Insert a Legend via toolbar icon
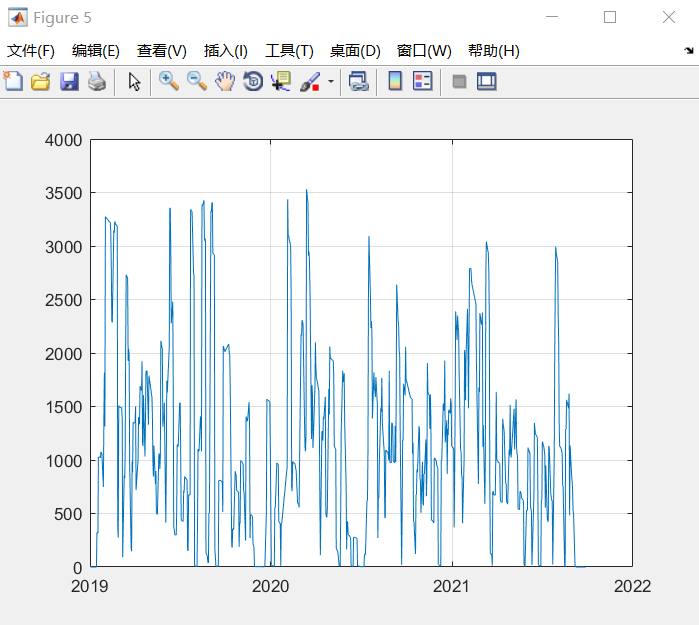This screenshot has width=699, height=625. click(x=423, y=82)
